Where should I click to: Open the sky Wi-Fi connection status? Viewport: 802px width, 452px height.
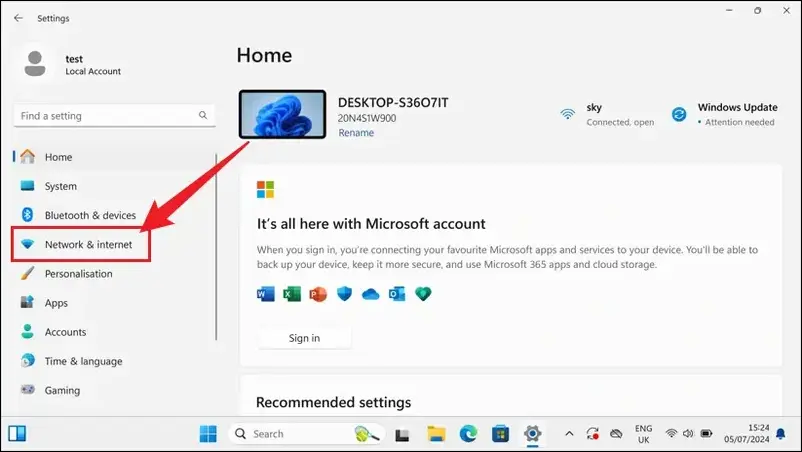pyautogui.click(x=607, y=115)
